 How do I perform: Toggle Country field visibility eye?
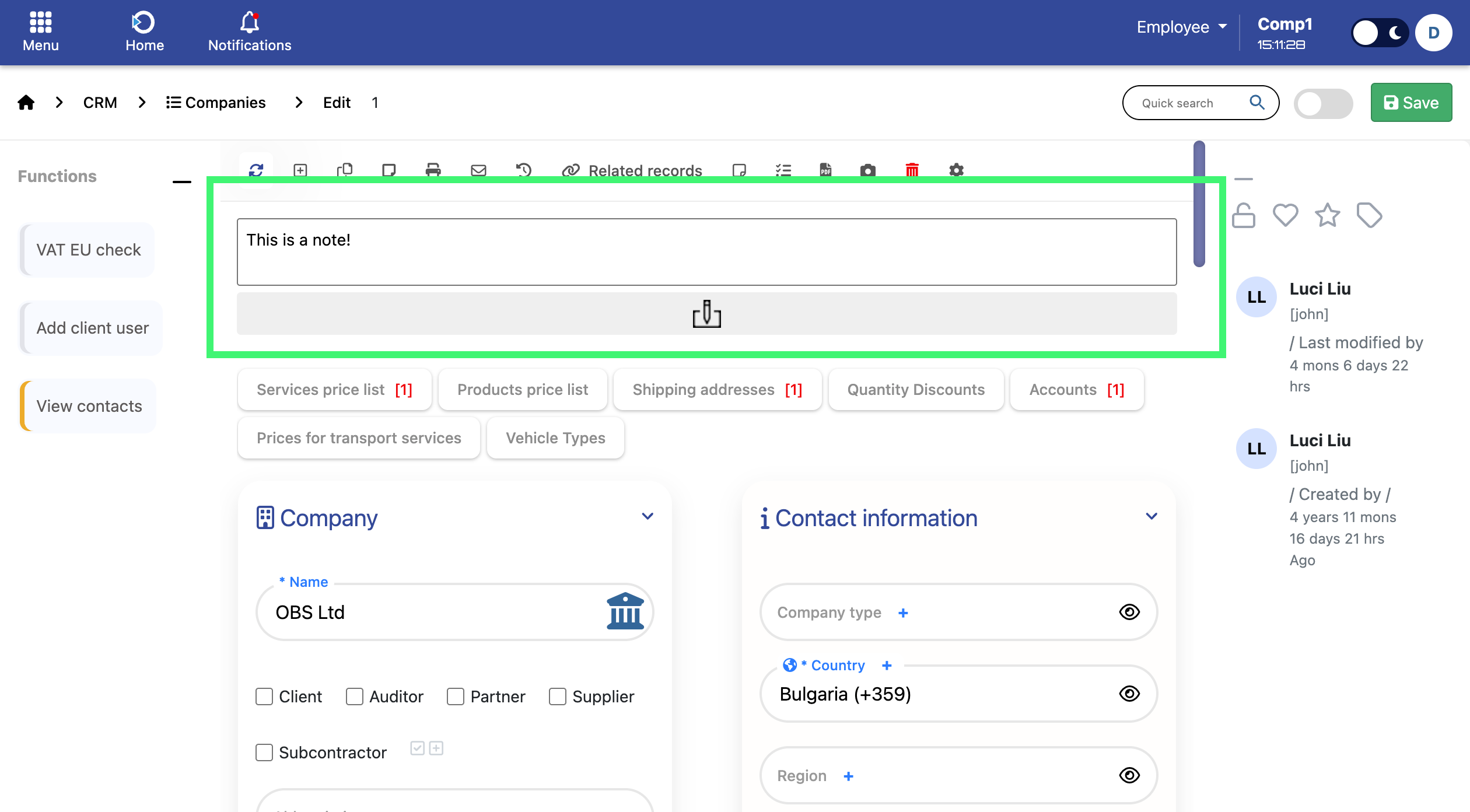(1129, 694)
